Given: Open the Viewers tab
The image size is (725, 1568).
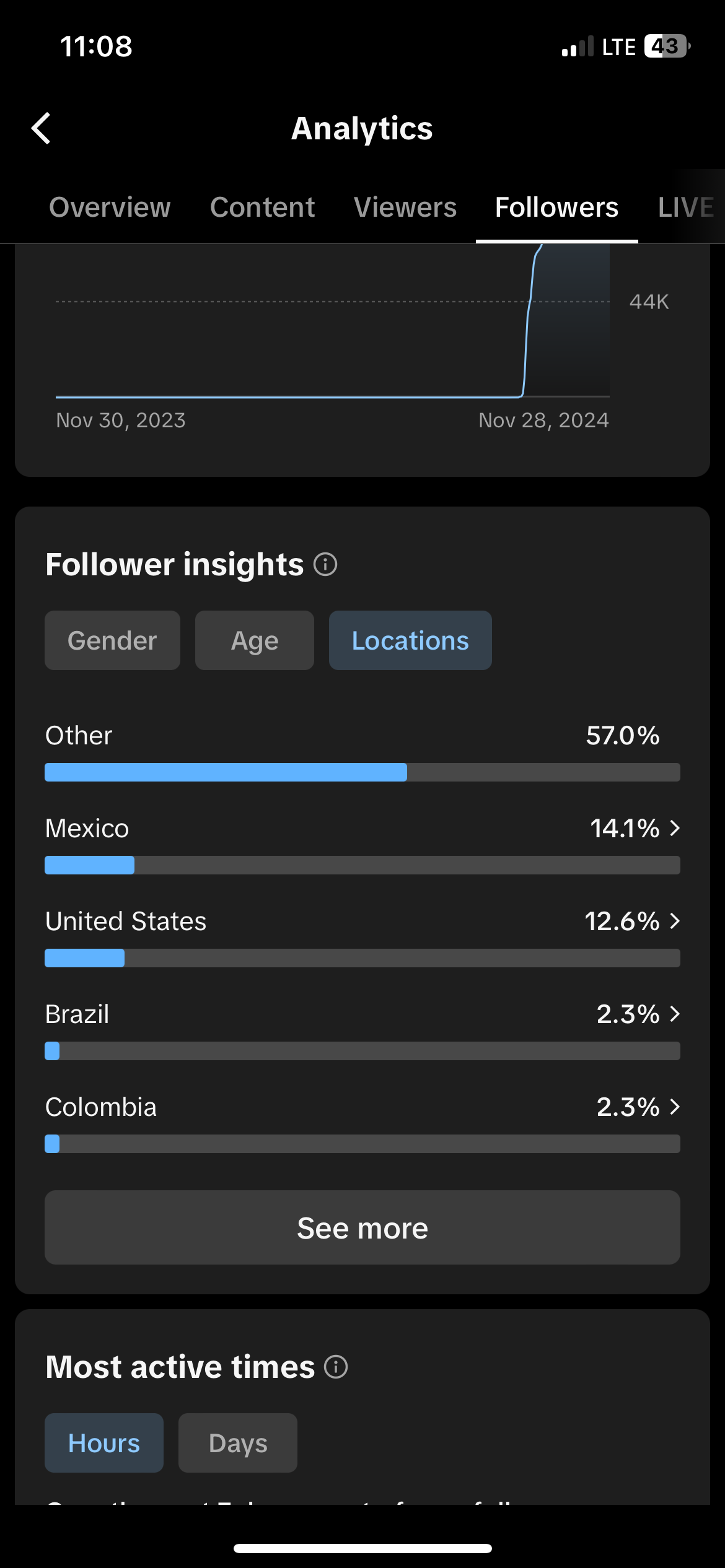Looking at the screenshot, I should click(405, 207).
